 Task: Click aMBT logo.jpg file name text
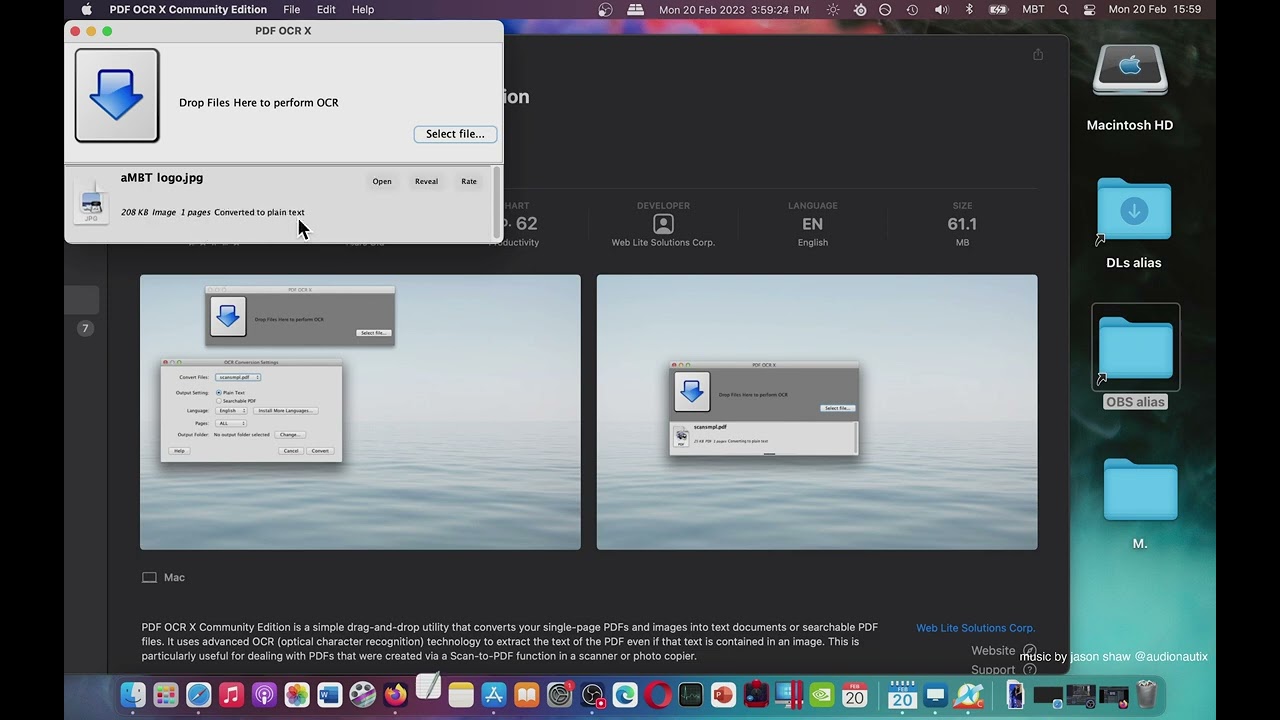(x=162, y=178)
